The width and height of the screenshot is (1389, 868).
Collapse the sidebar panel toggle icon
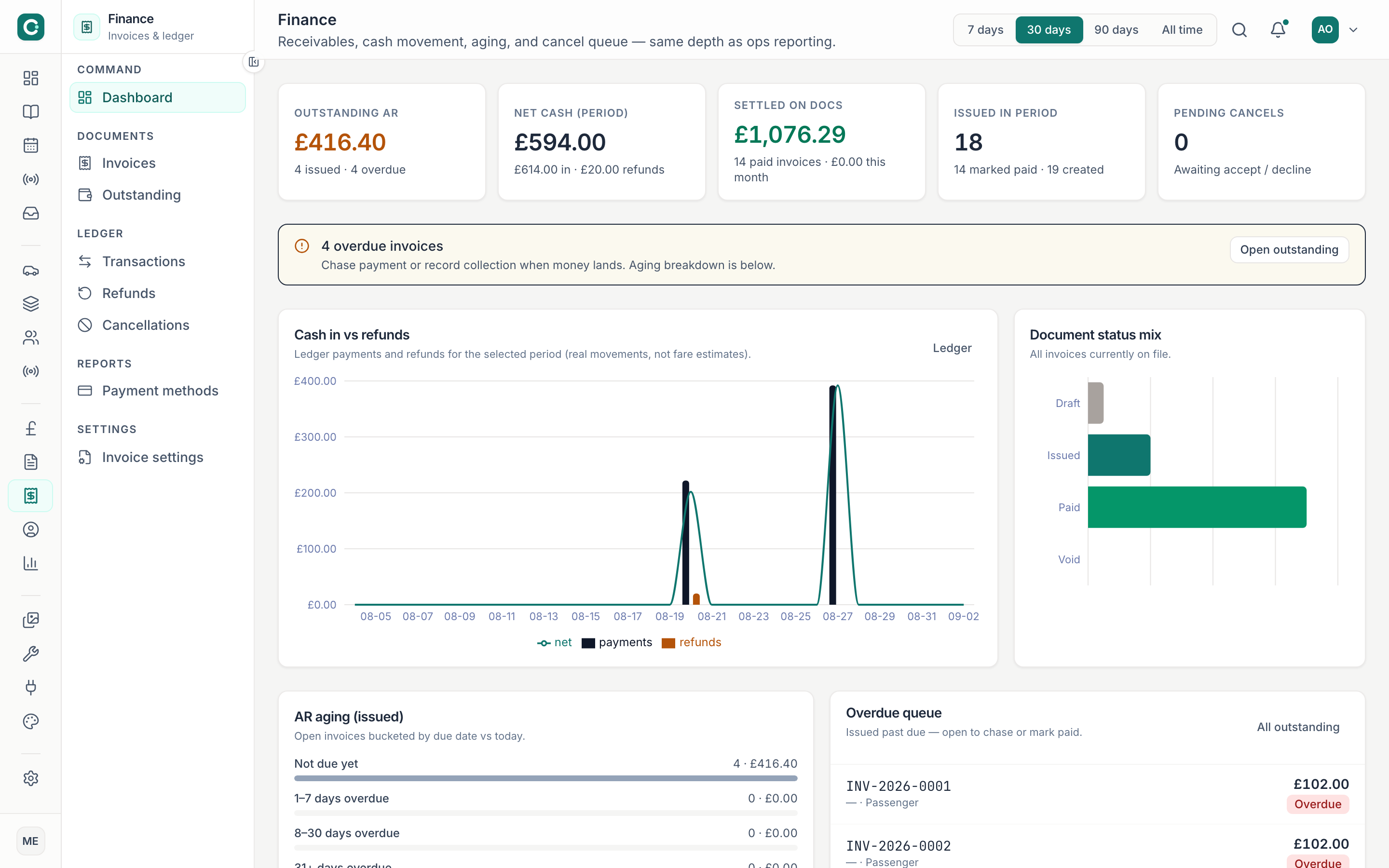(x=254, y=62)
